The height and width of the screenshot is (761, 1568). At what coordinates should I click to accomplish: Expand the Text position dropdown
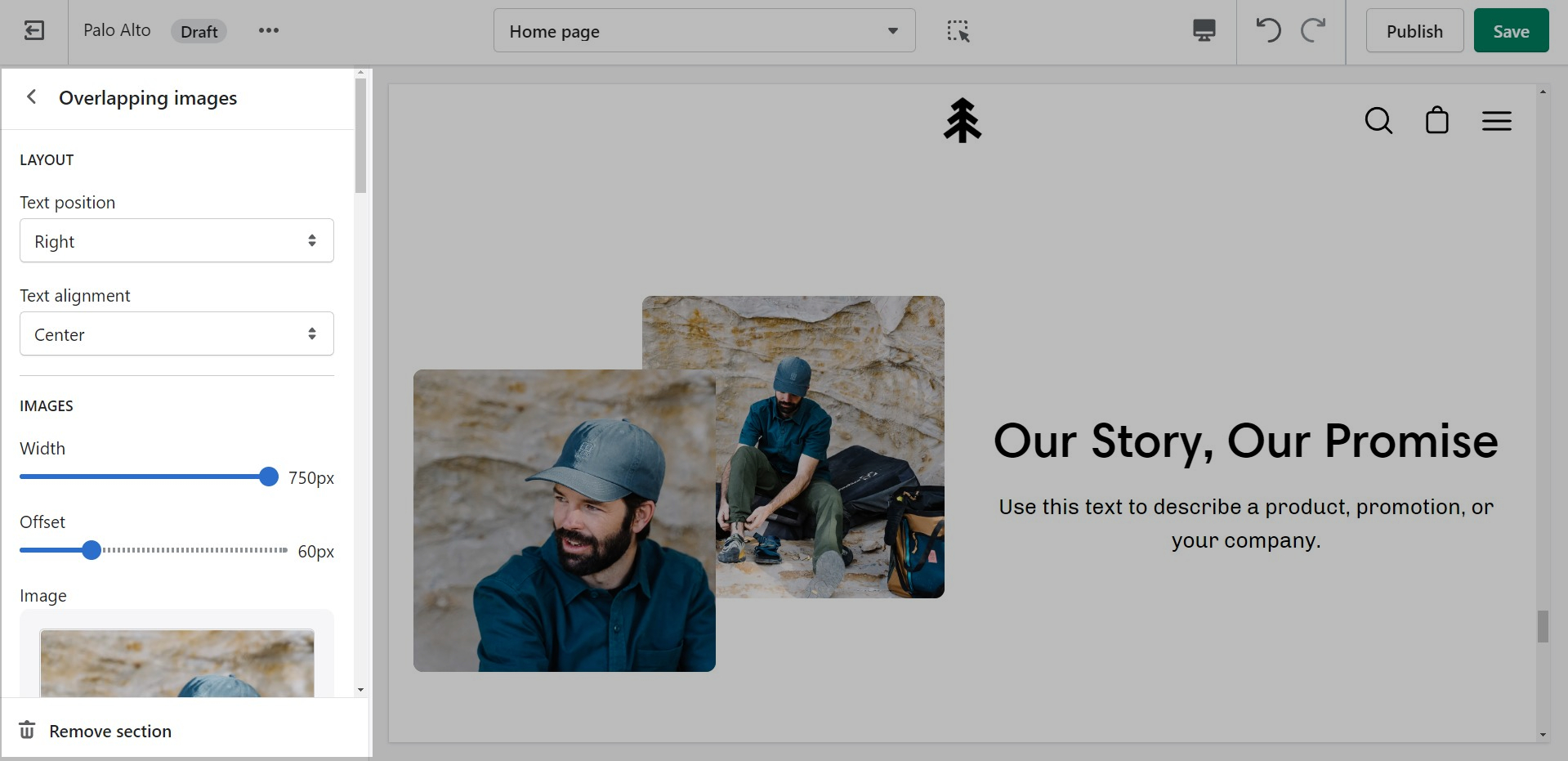pyautogui.click(x=176, y=241)
